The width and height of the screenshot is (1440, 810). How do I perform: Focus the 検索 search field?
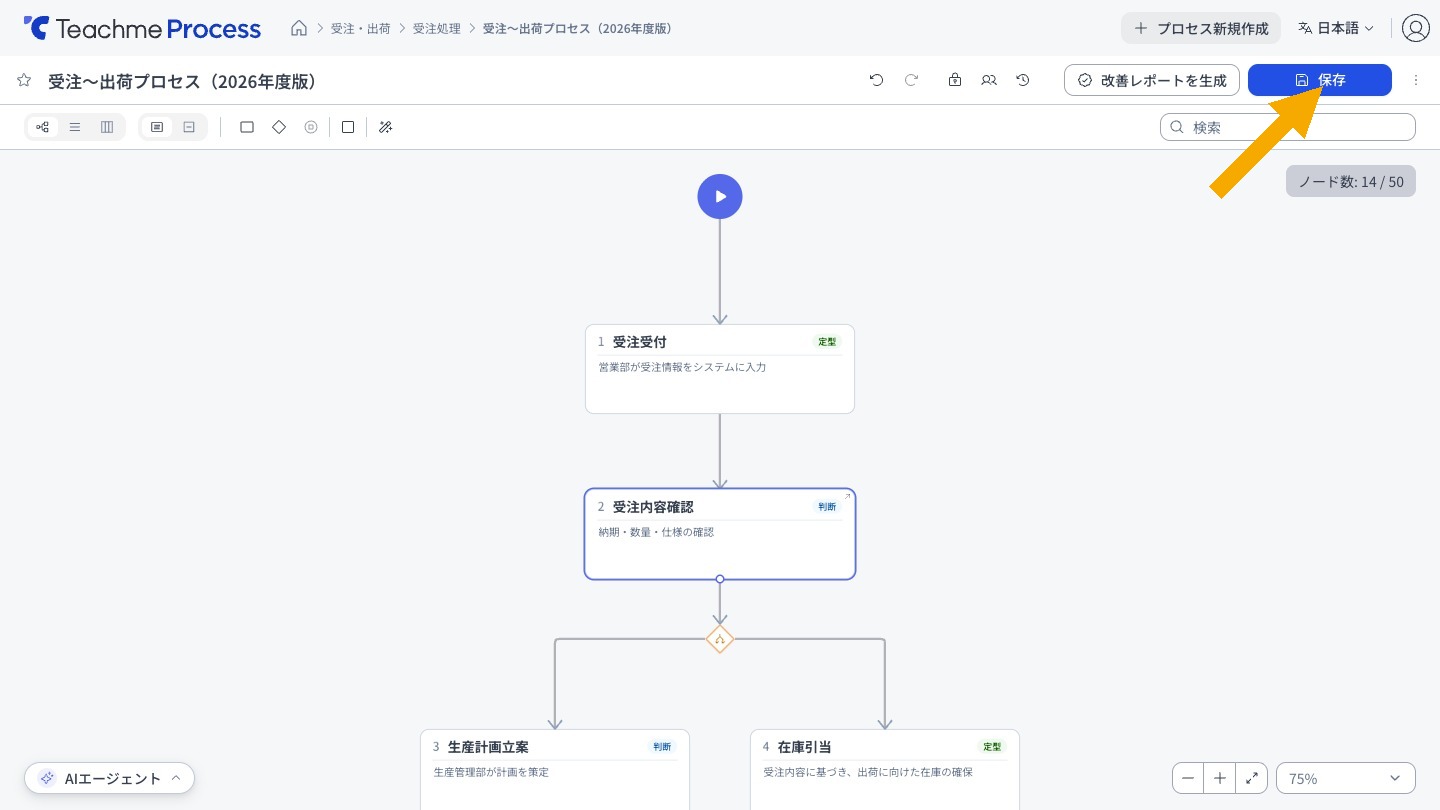tap(1288, 127)
